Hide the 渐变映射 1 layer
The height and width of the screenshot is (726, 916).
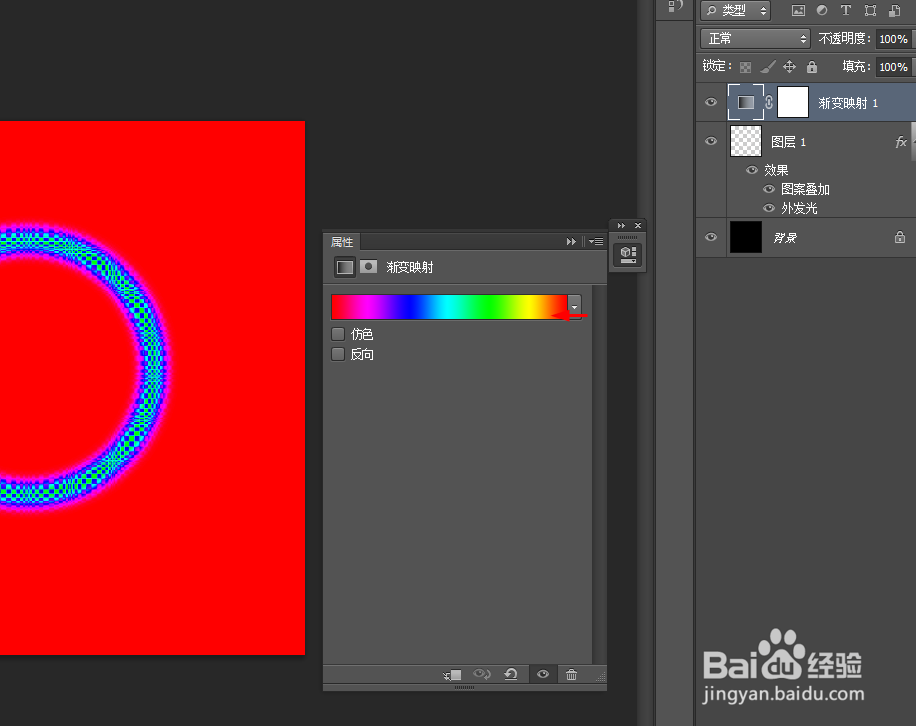(x=711, y=102)
